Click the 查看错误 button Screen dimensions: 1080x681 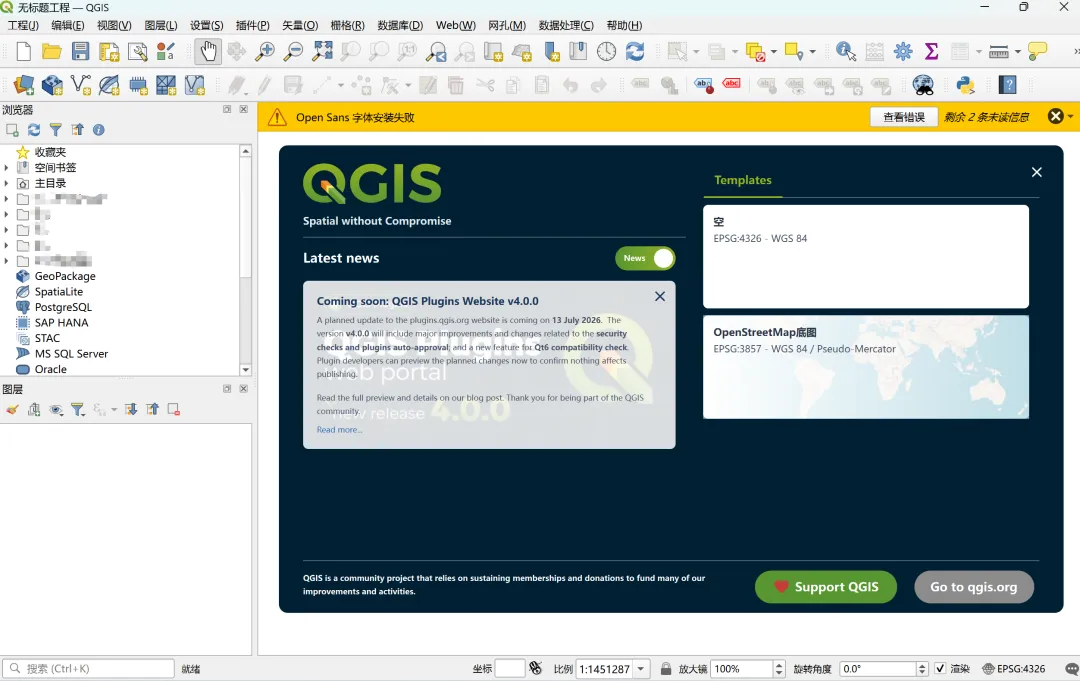pyautogui.click(x=904, y=117)
